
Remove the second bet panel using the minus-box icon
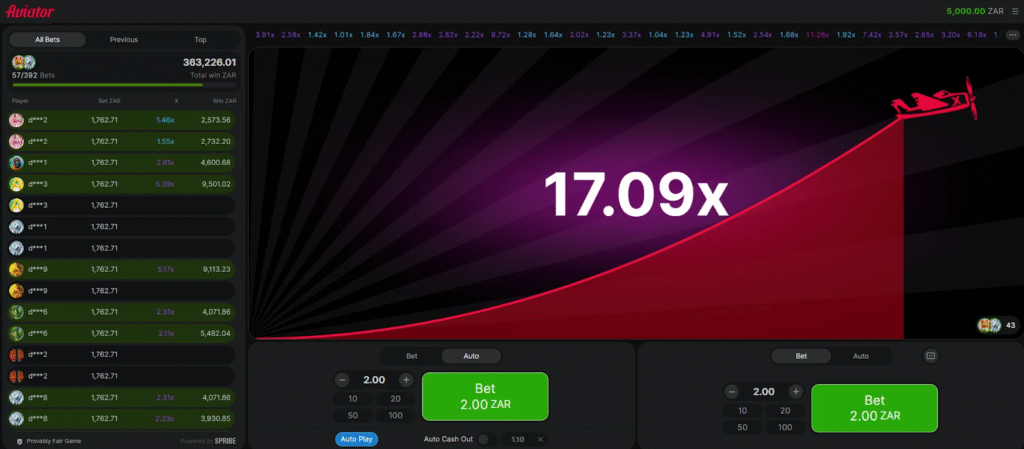931,356
